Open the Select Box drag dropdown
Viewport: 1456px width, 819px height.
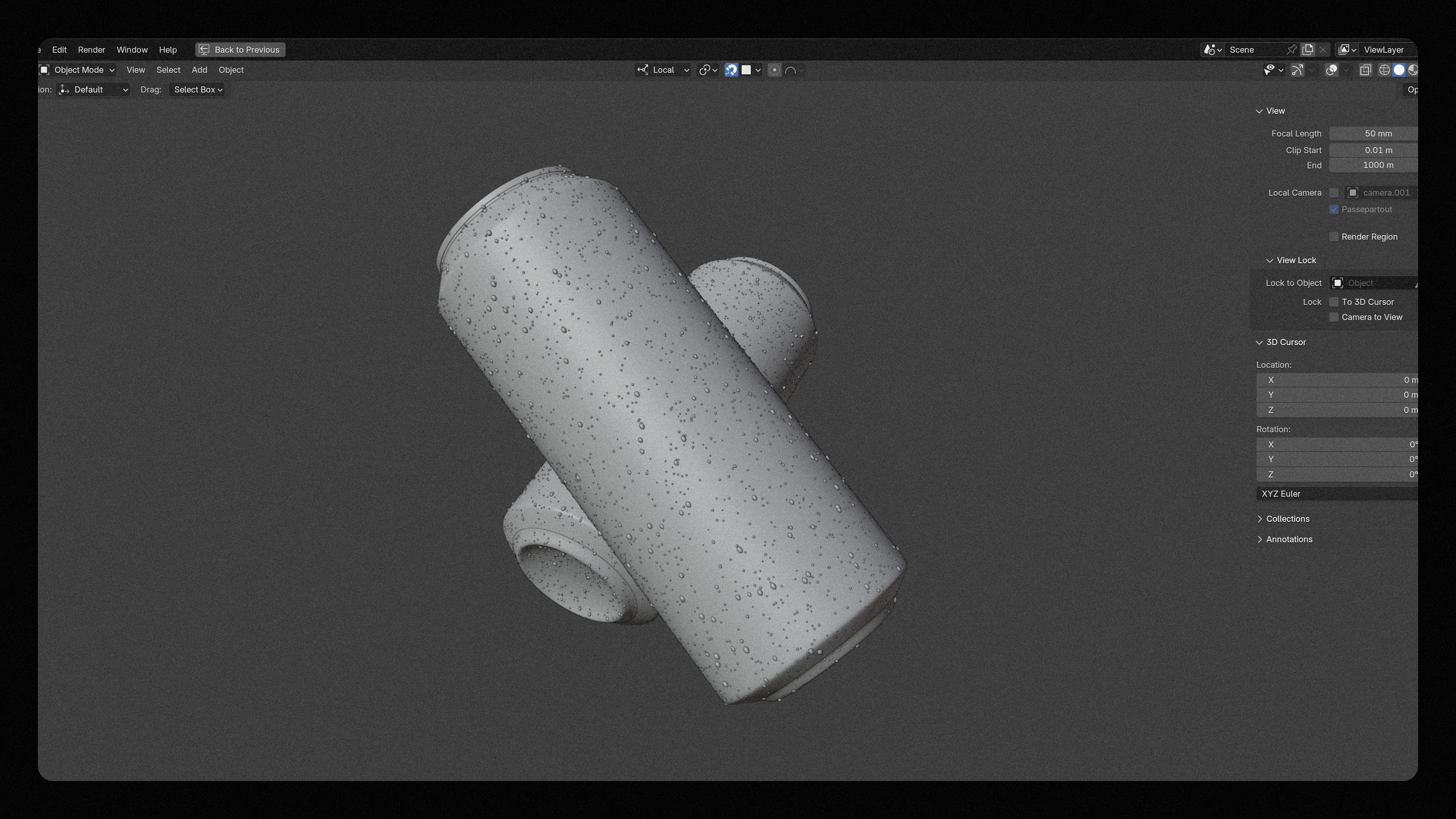pyautogui.click(x=197, y=90)
